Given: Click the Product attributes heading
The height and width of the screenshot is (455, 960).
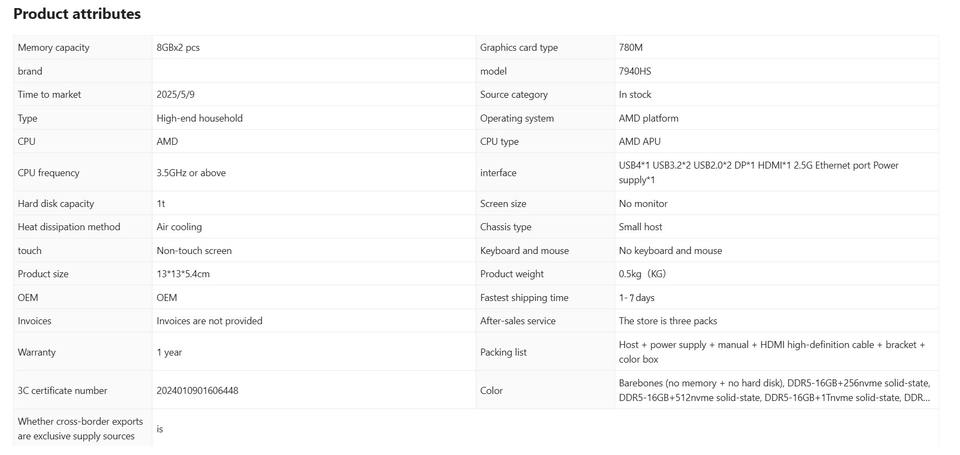Looking at the screenshot, I should (77, 14).
